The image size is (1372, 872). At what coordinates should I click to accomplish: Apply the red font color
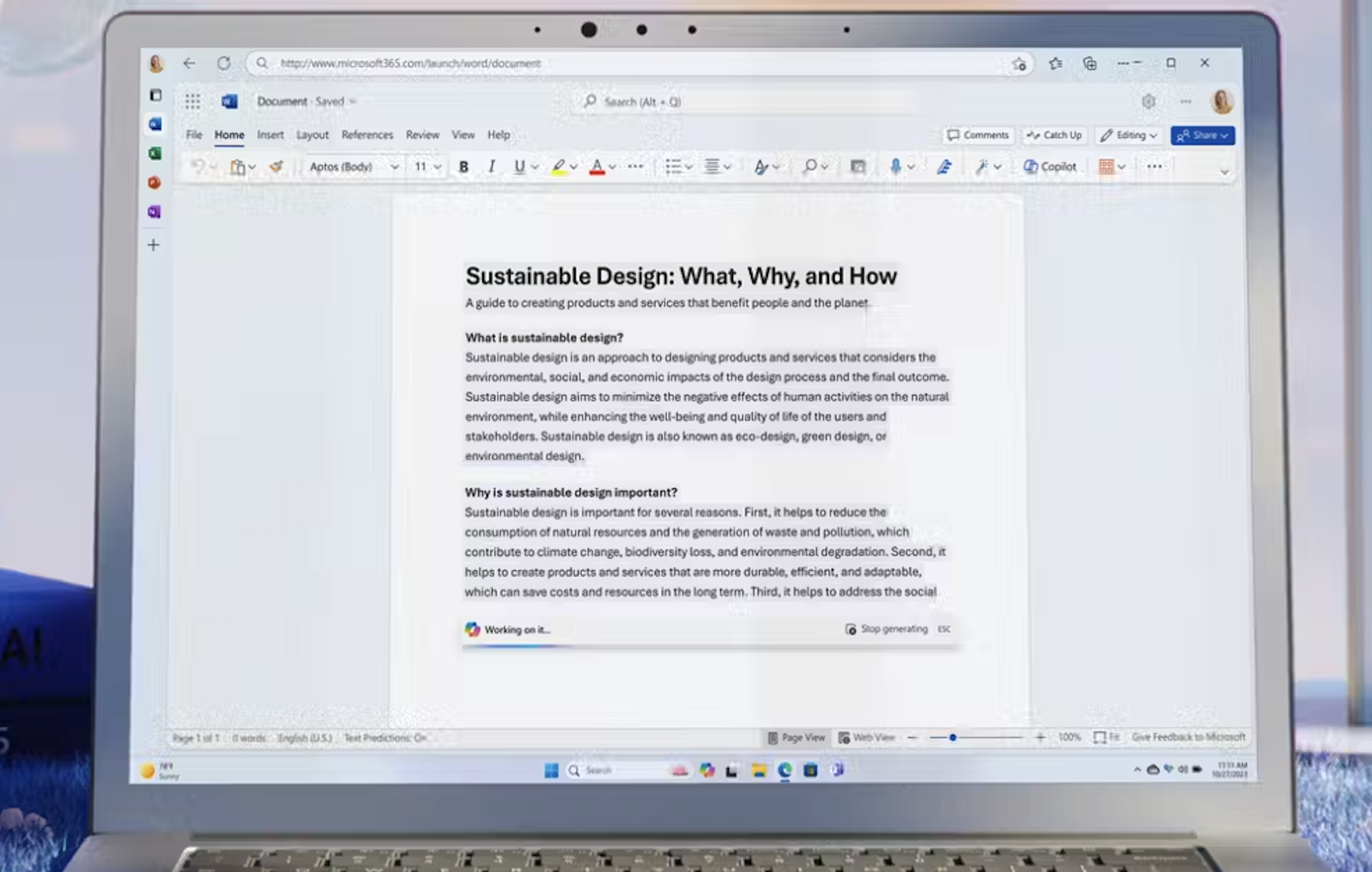[597, 167]
